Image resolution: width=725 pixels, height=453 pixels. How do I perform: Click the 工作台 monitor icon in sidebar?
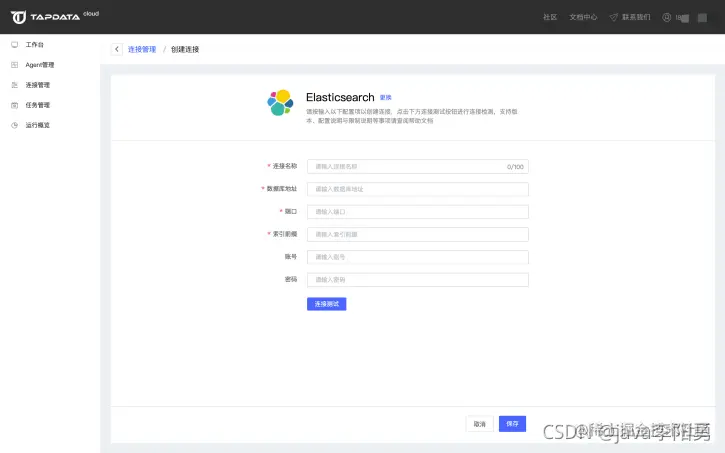(x=15, y=45)
